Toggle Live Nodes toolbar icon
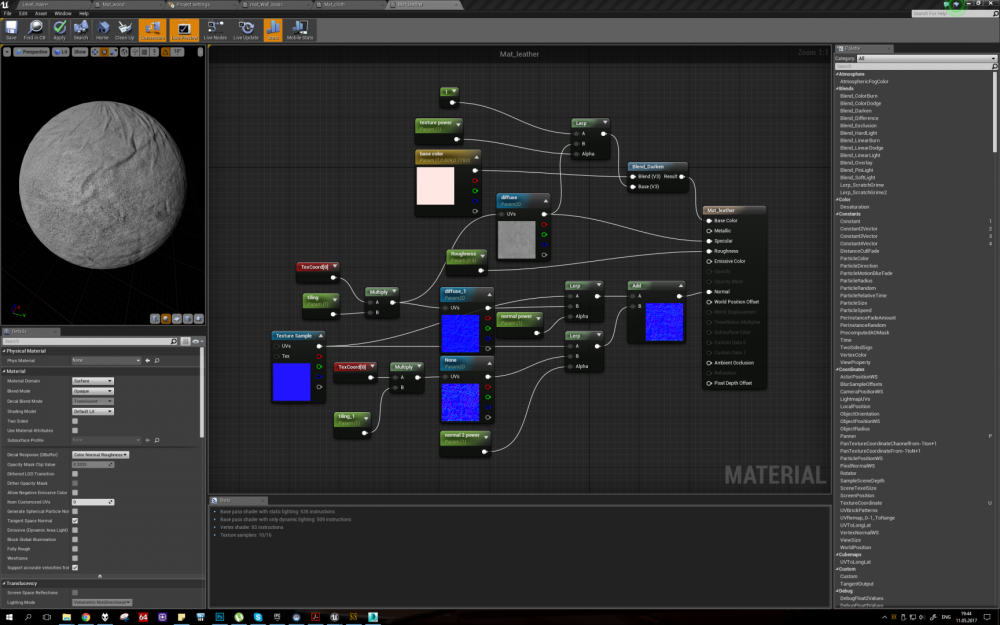This screenshot has width=1000, height=625. tap(215, 30)
